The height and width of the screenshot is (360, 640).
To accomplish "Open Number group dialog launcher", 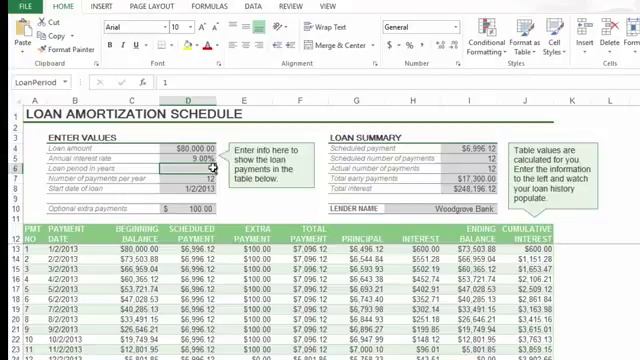I will point(458,64).
